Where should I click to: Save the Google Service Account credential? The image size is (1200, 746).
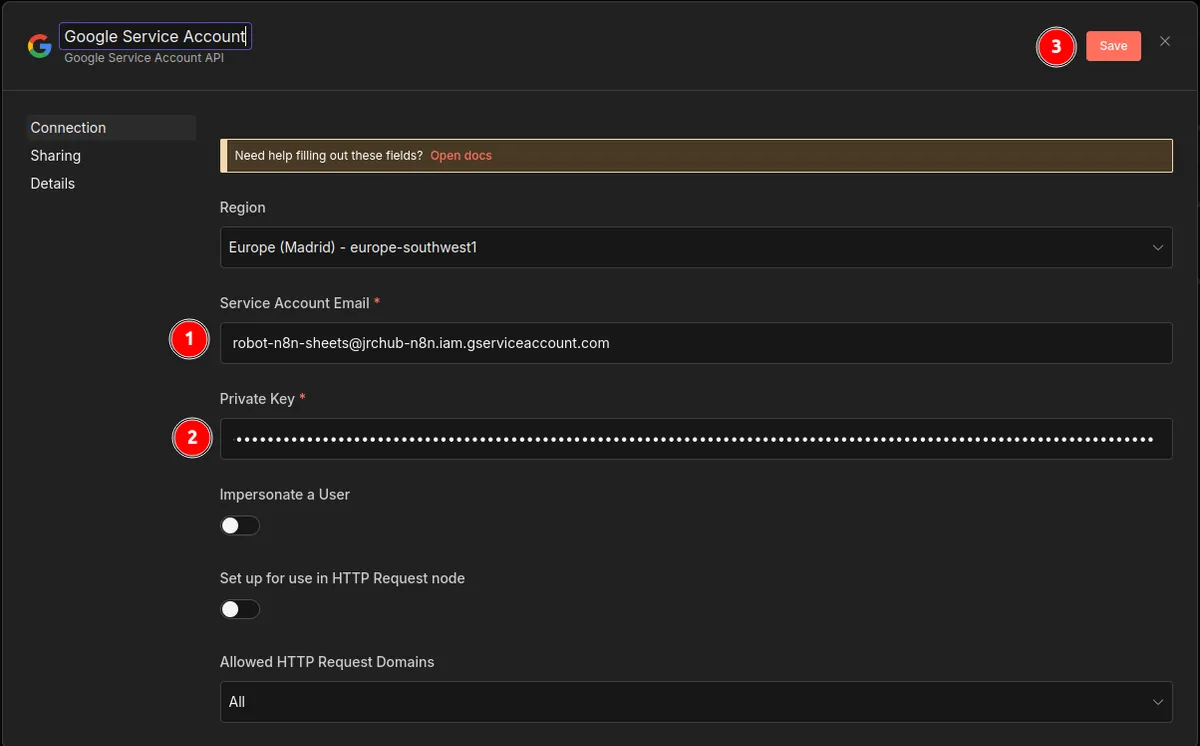point(1113,46)
